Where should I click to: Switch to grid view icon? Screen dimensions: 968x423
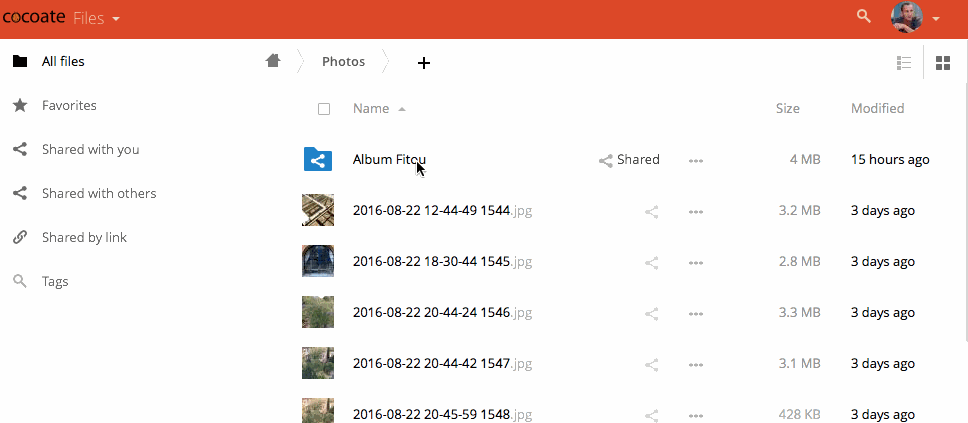point(943,62)
